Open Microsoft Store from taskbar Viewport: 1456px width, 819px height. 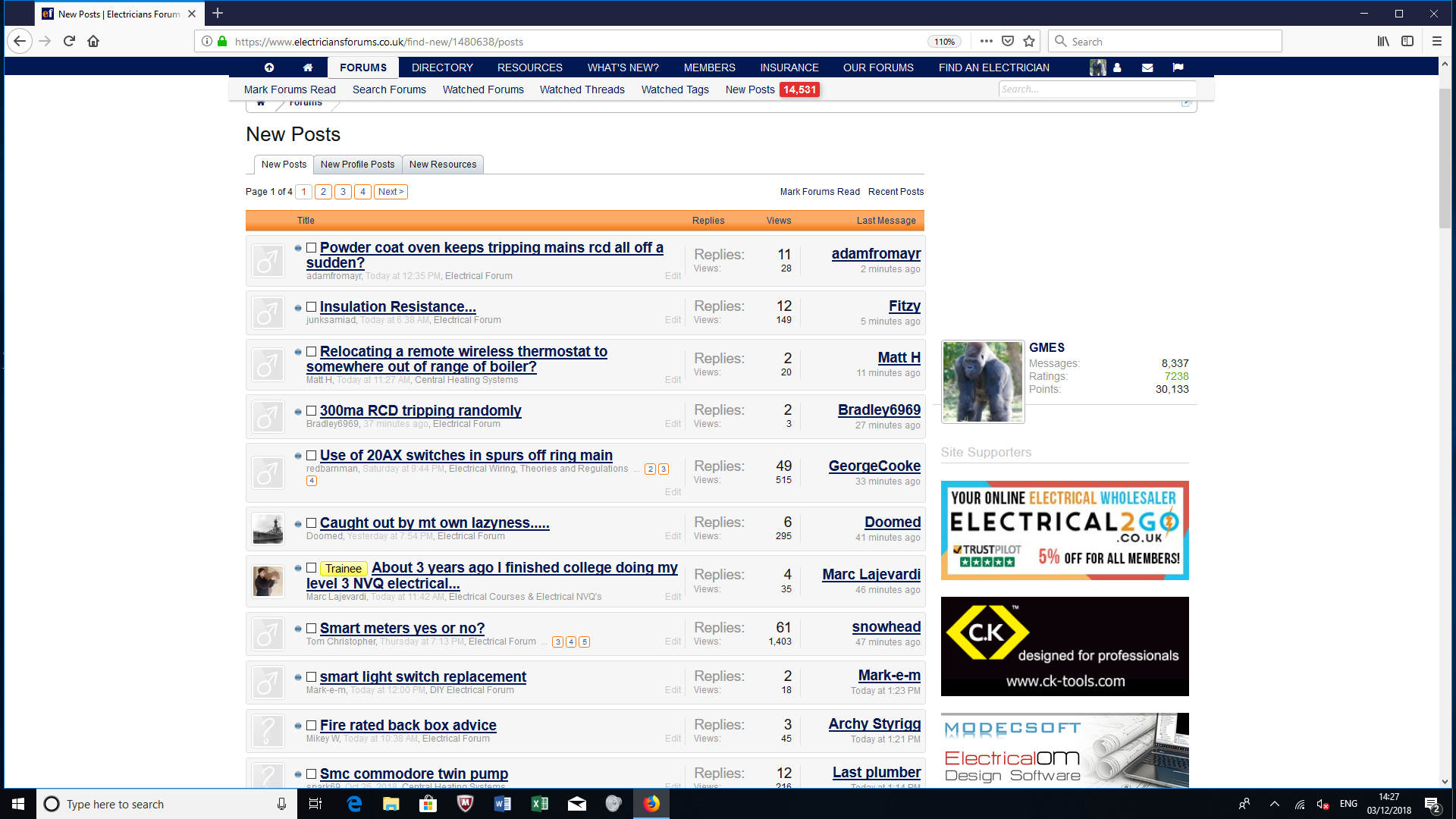[x=428, y=804]
